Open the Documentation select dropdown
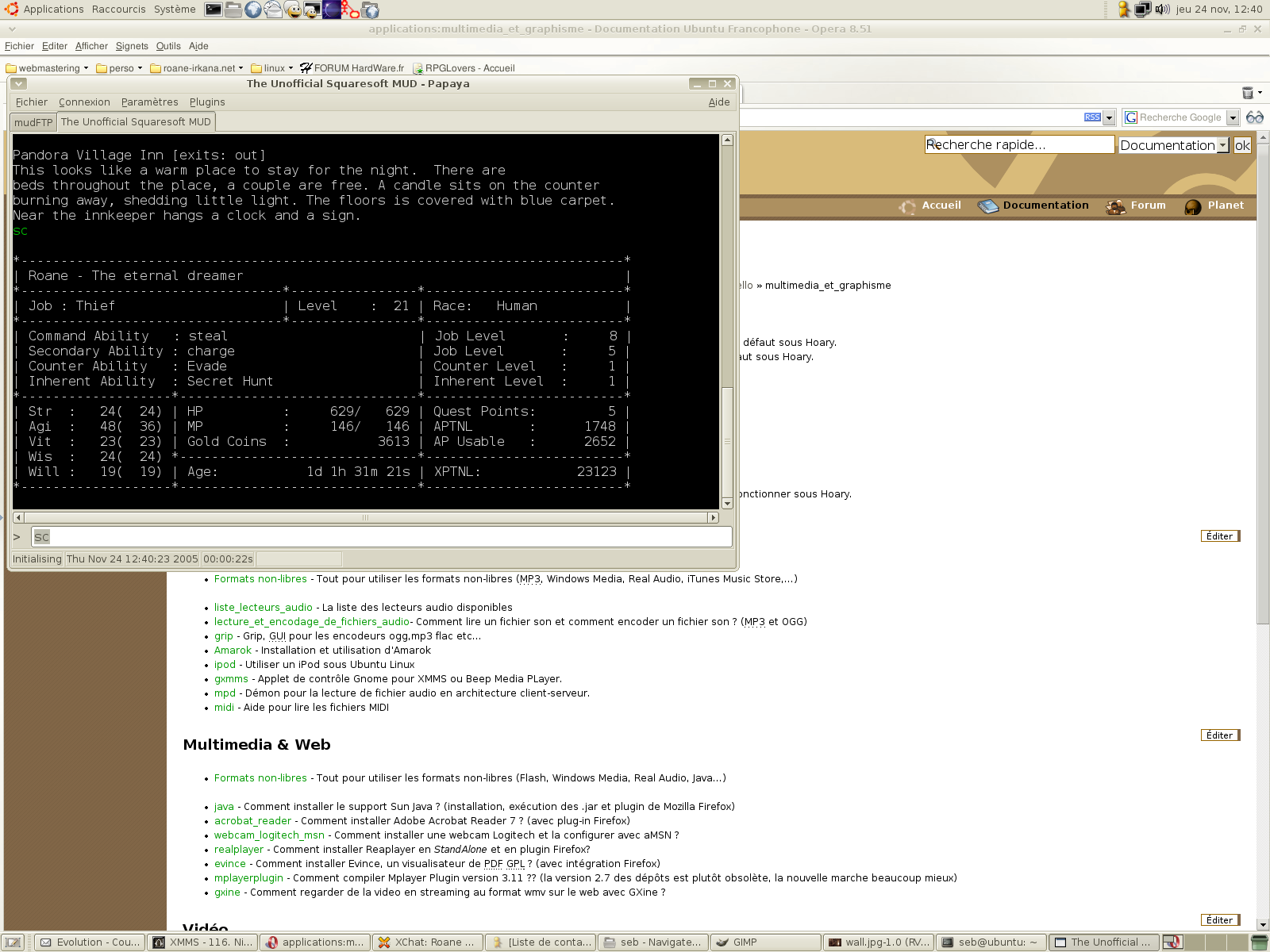This screenshot has width=1270, height=952. pos(1174,145)
